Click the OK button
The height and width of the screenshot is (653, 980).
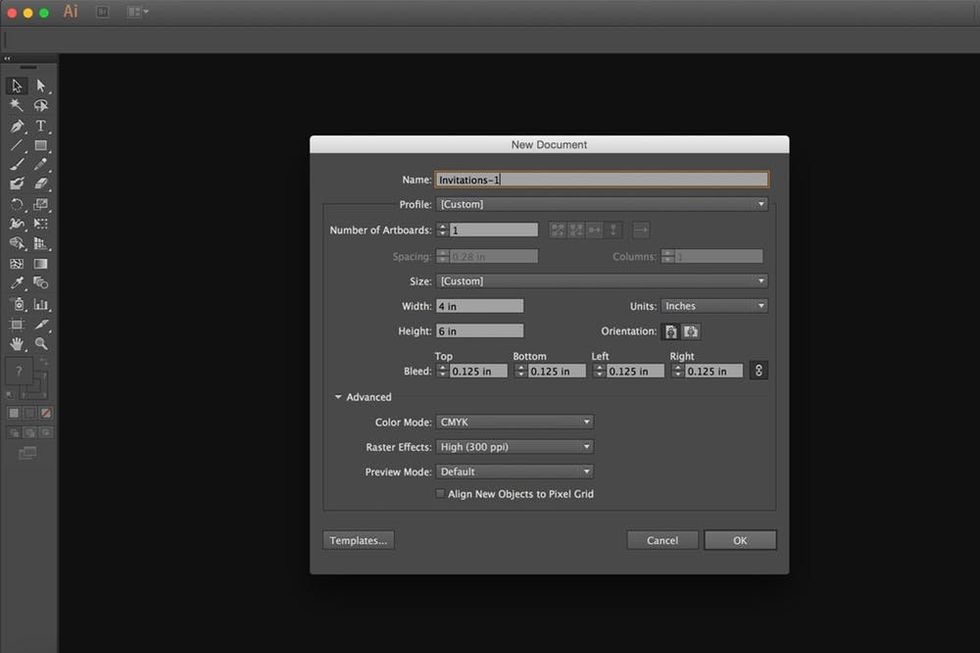(740, 540)
